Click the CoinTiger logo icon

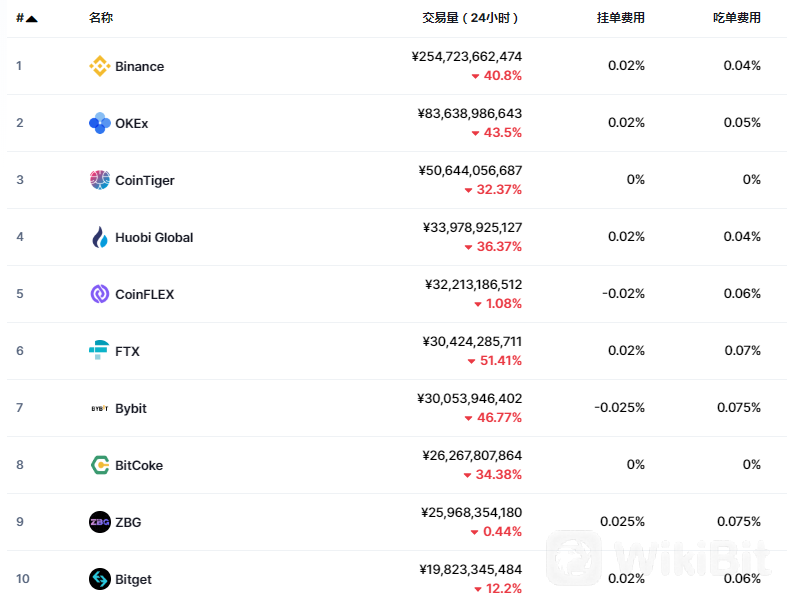click(99, 180)
